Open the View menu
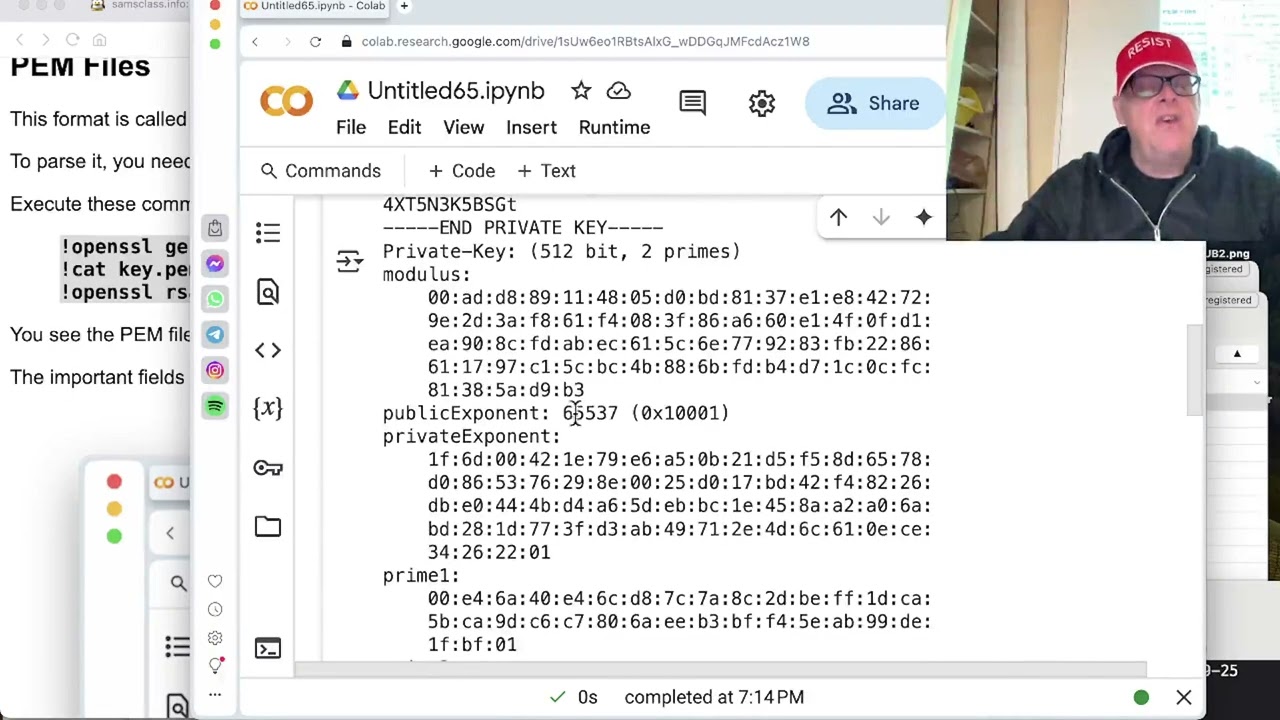Viewport: 1280px width, 720px height. (x=464, y=128)
